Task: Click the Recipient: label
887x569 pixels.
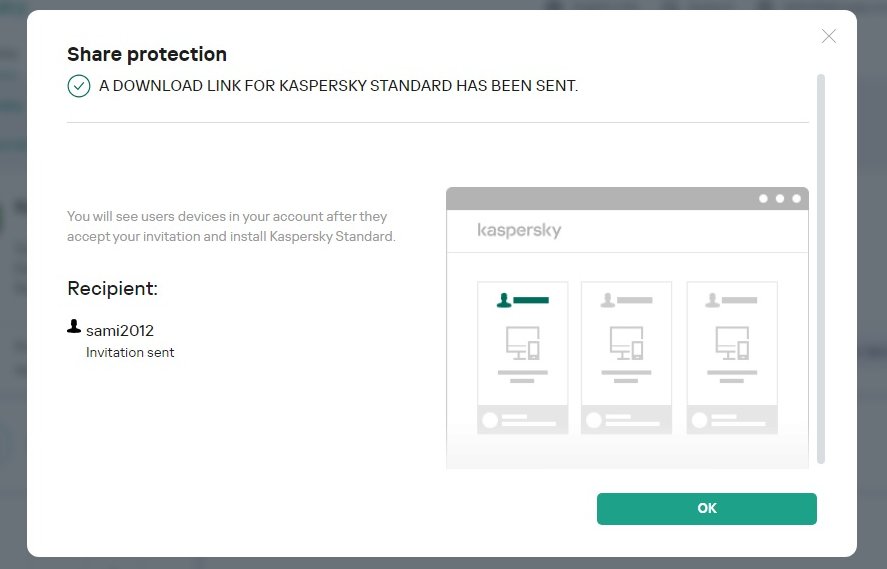Action: 112,289
